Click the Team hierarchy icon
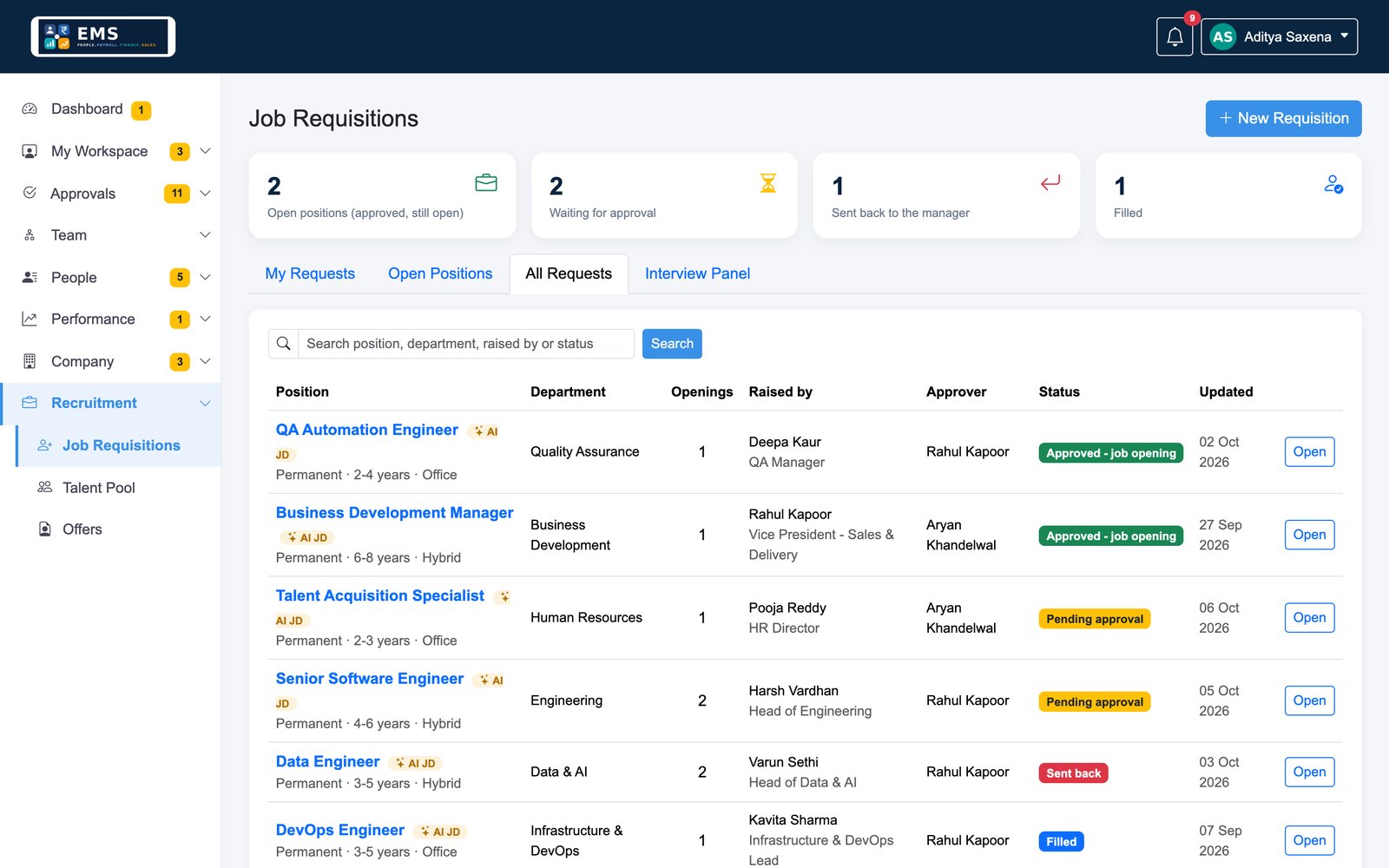 pos(30,235)
